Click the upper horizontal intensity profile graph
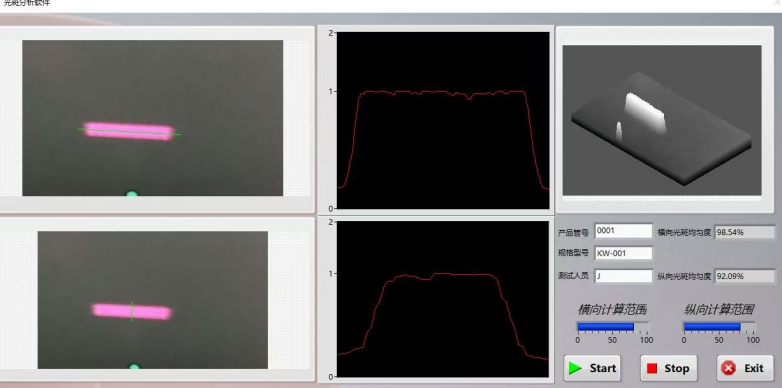Screen dimensions: 782x388 click(x=443, y=120)
